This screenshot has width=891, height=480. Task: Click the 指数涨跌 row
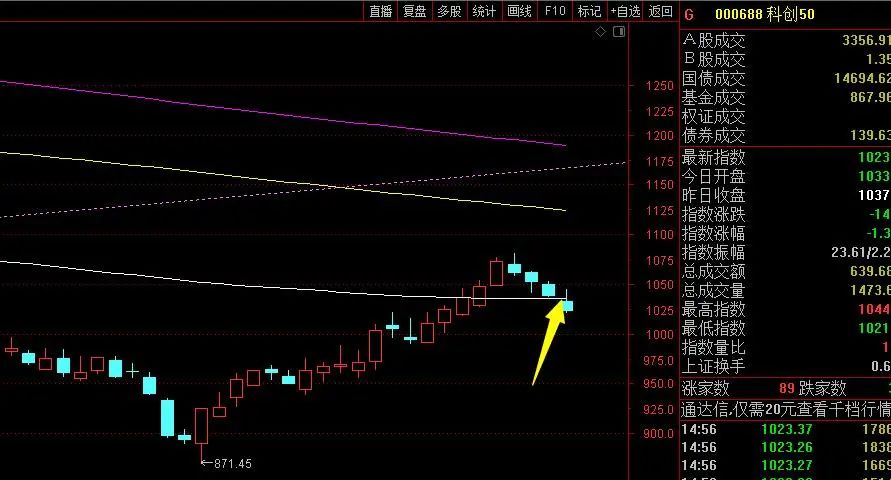[786, 214]
